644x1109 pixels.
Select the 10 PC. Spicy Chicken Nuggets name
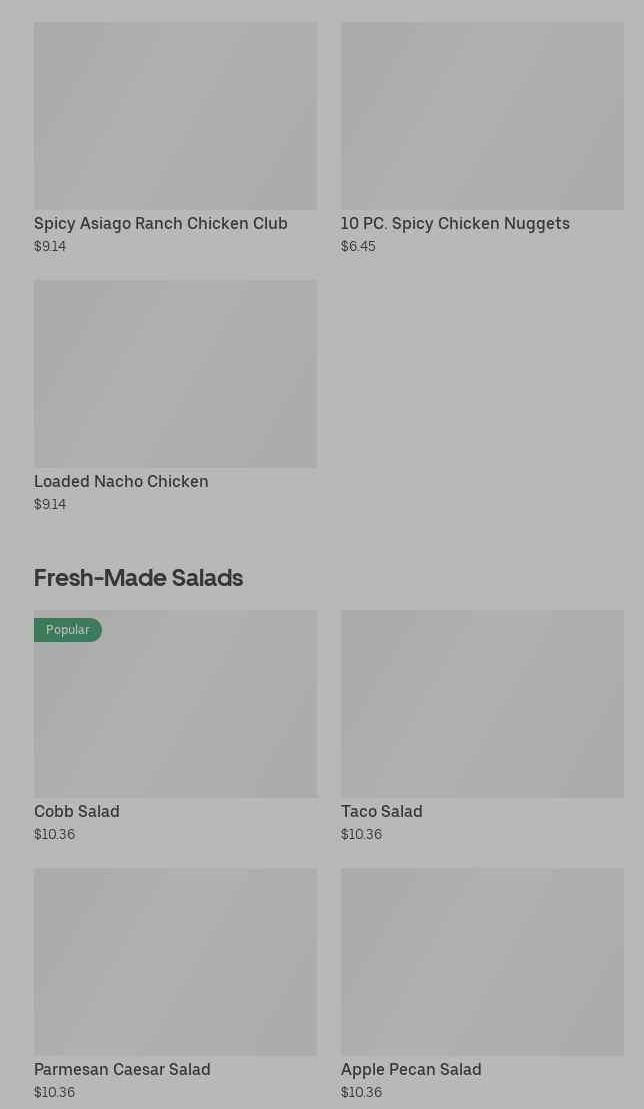click(455, 223)
